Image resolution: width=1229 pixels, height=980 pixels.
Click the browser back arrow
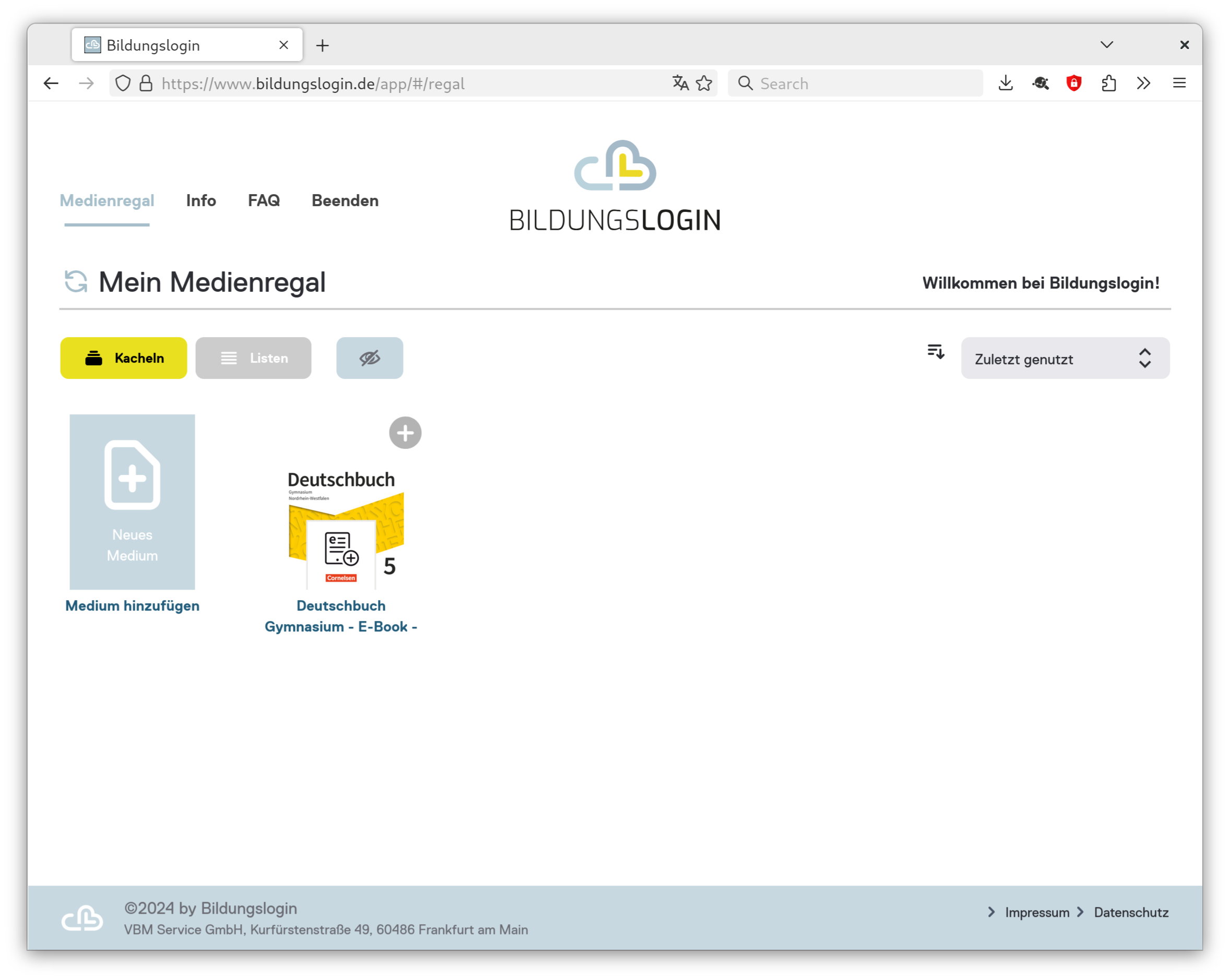(51, 83)
